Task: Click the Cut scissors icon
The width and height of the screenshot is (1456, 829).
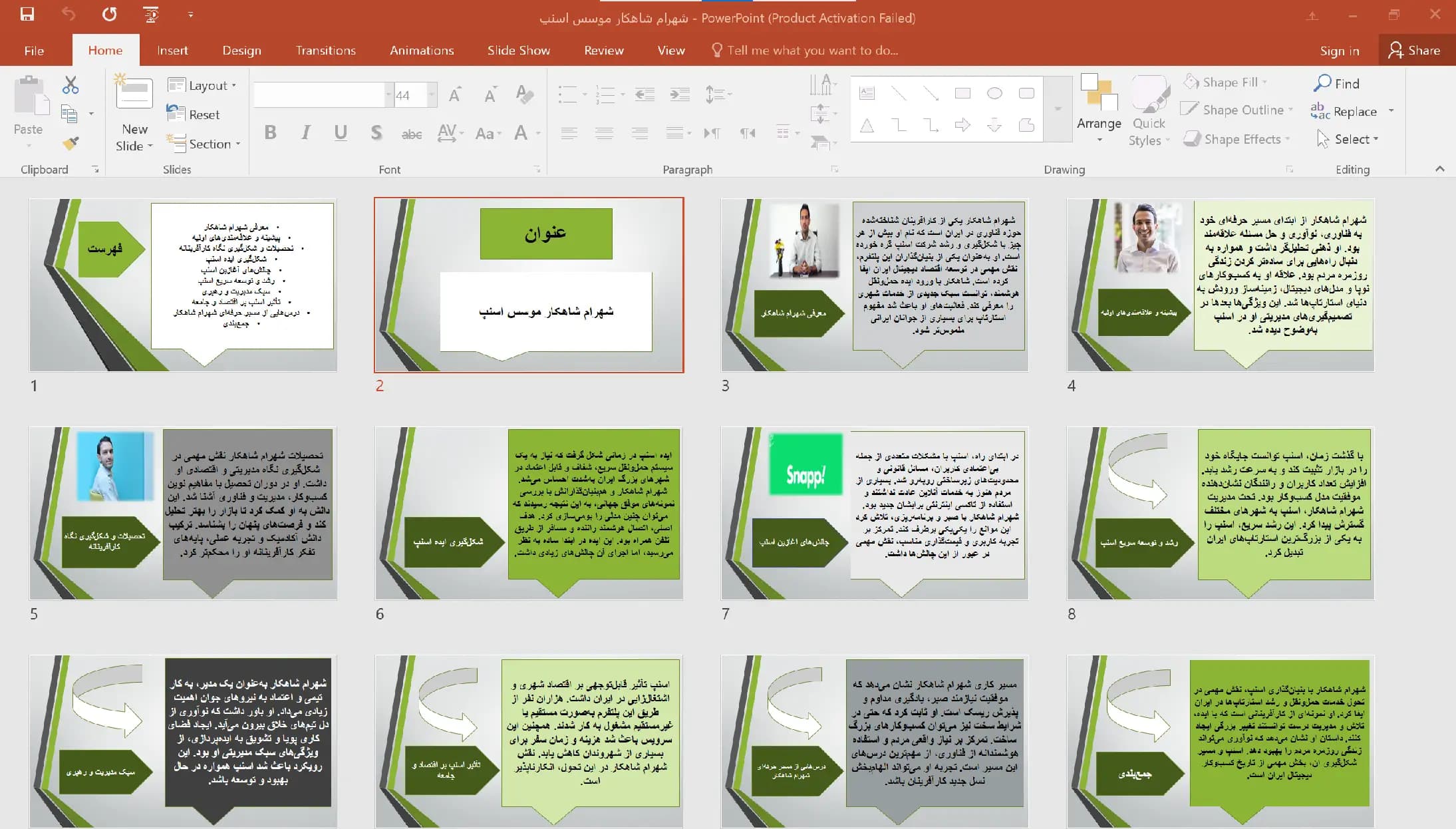Action: (71, 84)
